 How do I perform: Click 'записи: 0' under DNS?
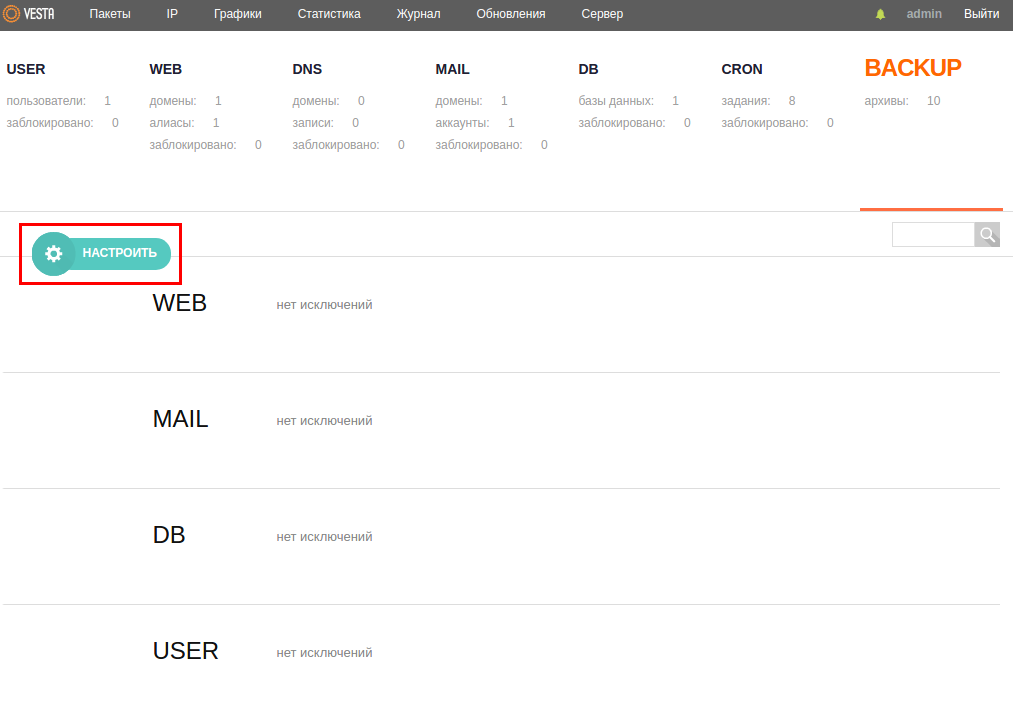click(326, 123)
